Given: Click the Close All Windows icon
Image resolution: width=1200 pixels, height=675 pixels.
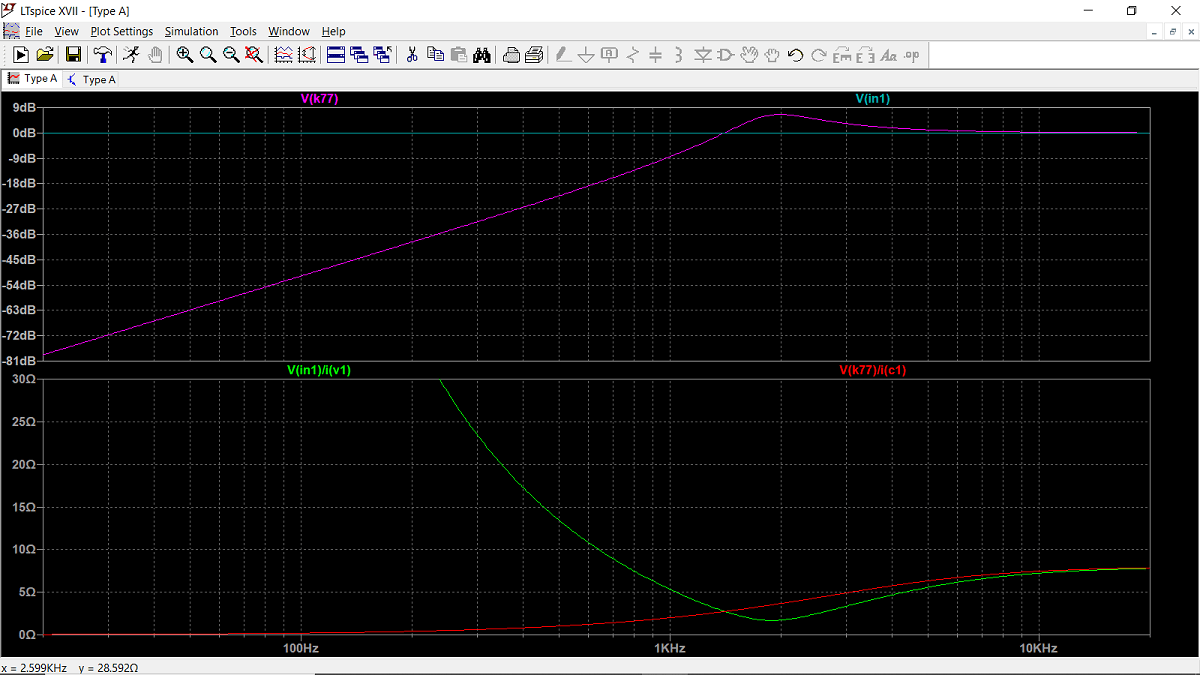Looking at the screenshot, I should [x=382, y=55].
